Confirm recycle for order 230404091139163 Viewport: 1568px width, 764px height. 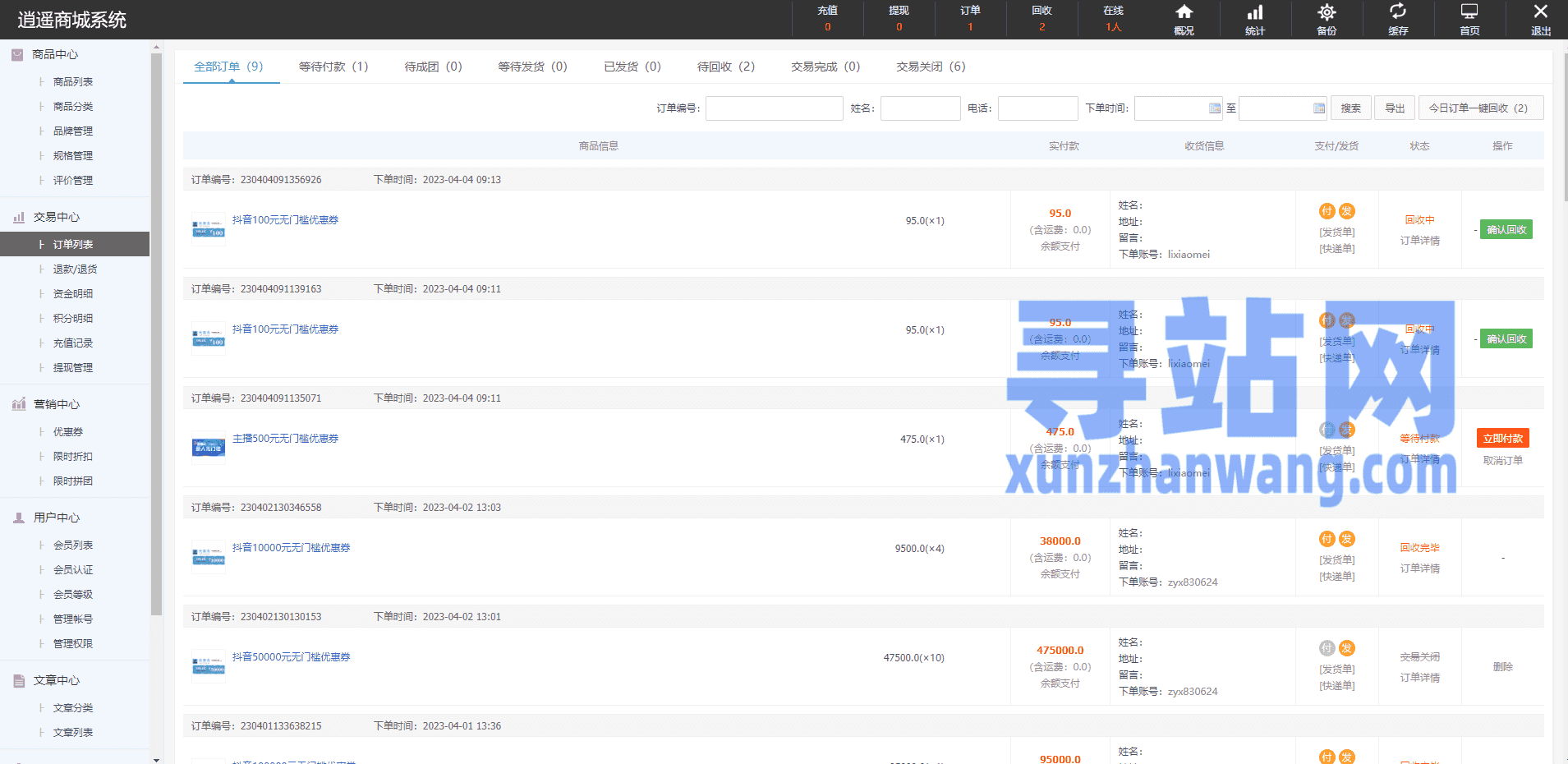tap(1506, 339)
